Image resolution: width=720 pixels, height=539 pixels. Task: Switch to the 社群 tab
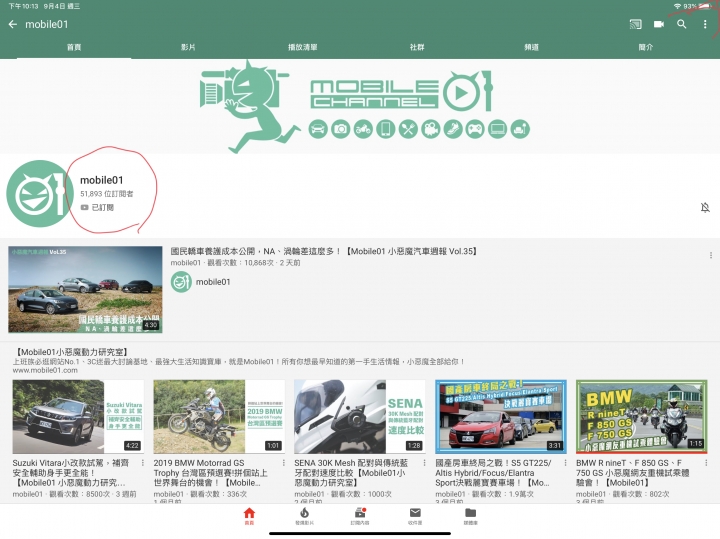tap(417, 47)
